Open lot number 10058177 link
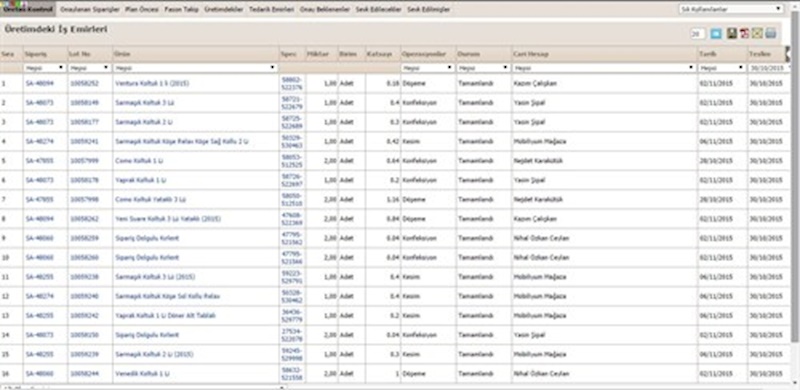This screenshot has width=800, height=390. click(x=84, y=122)
